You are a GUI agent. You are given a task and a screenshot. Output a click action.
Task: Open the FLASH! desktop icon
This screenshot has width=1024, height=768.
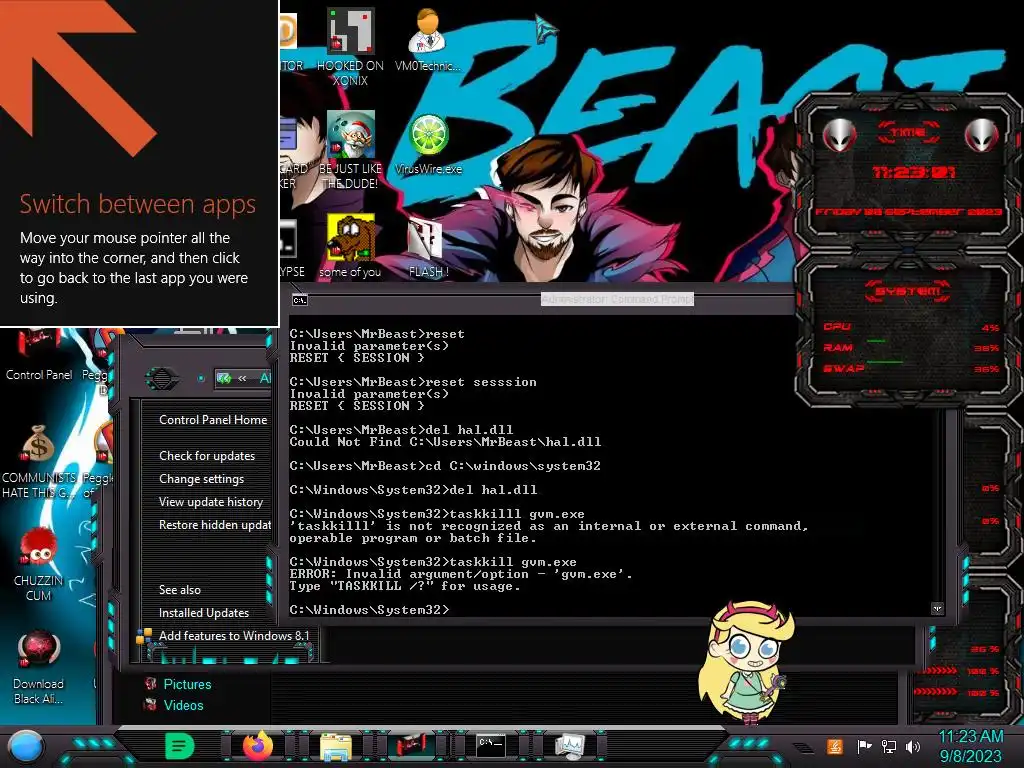pyautogui.click(x=428, y=248)
